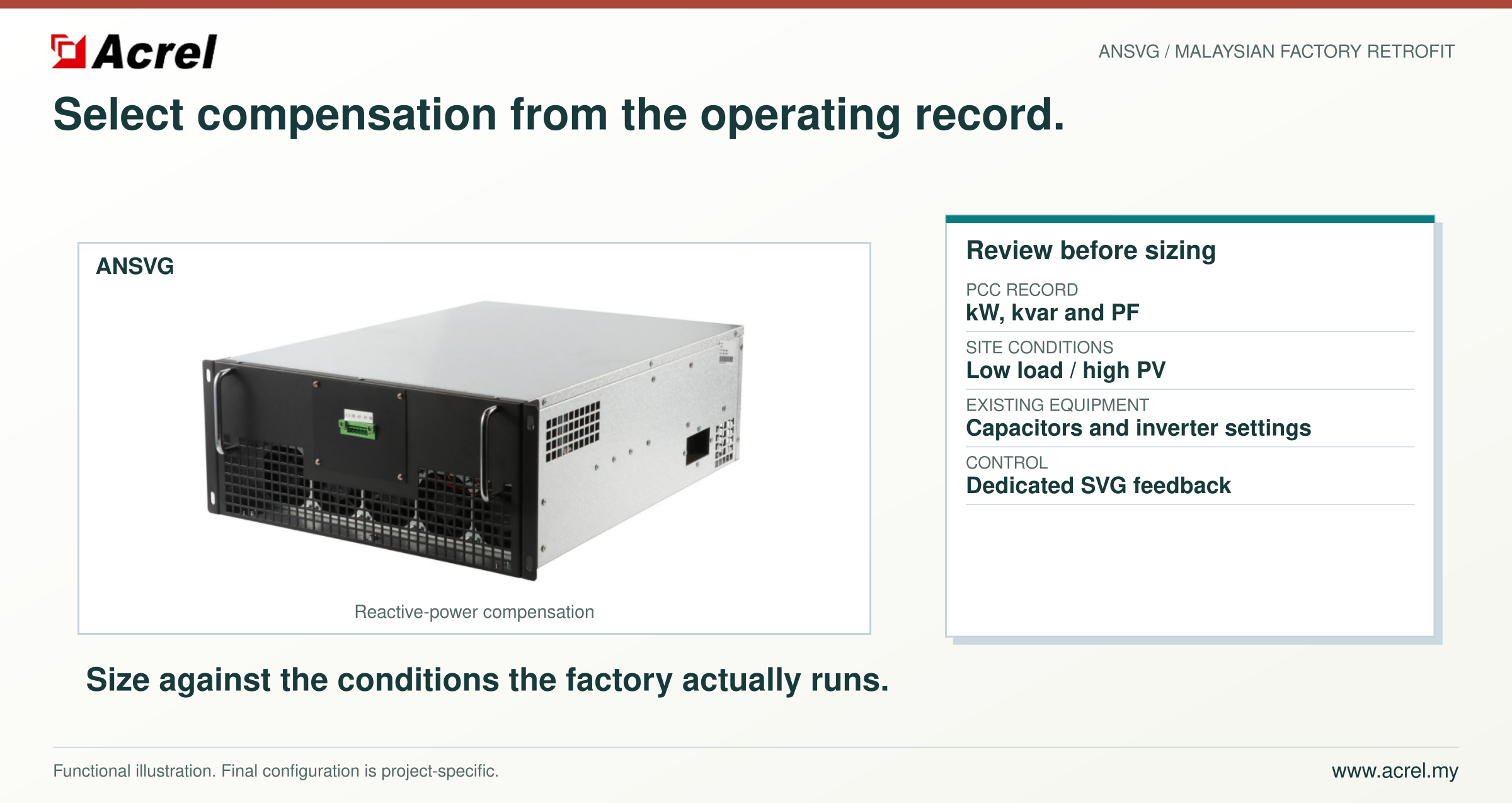Viewport: 1512px width, 803px height.
Task: Open the www.acrel.my link
Action: [1395, 771]
